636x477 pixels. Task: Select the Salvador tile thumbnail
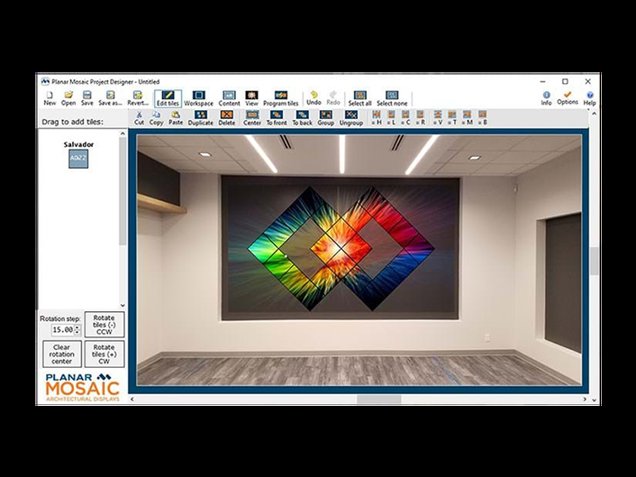tap(78, 159)
